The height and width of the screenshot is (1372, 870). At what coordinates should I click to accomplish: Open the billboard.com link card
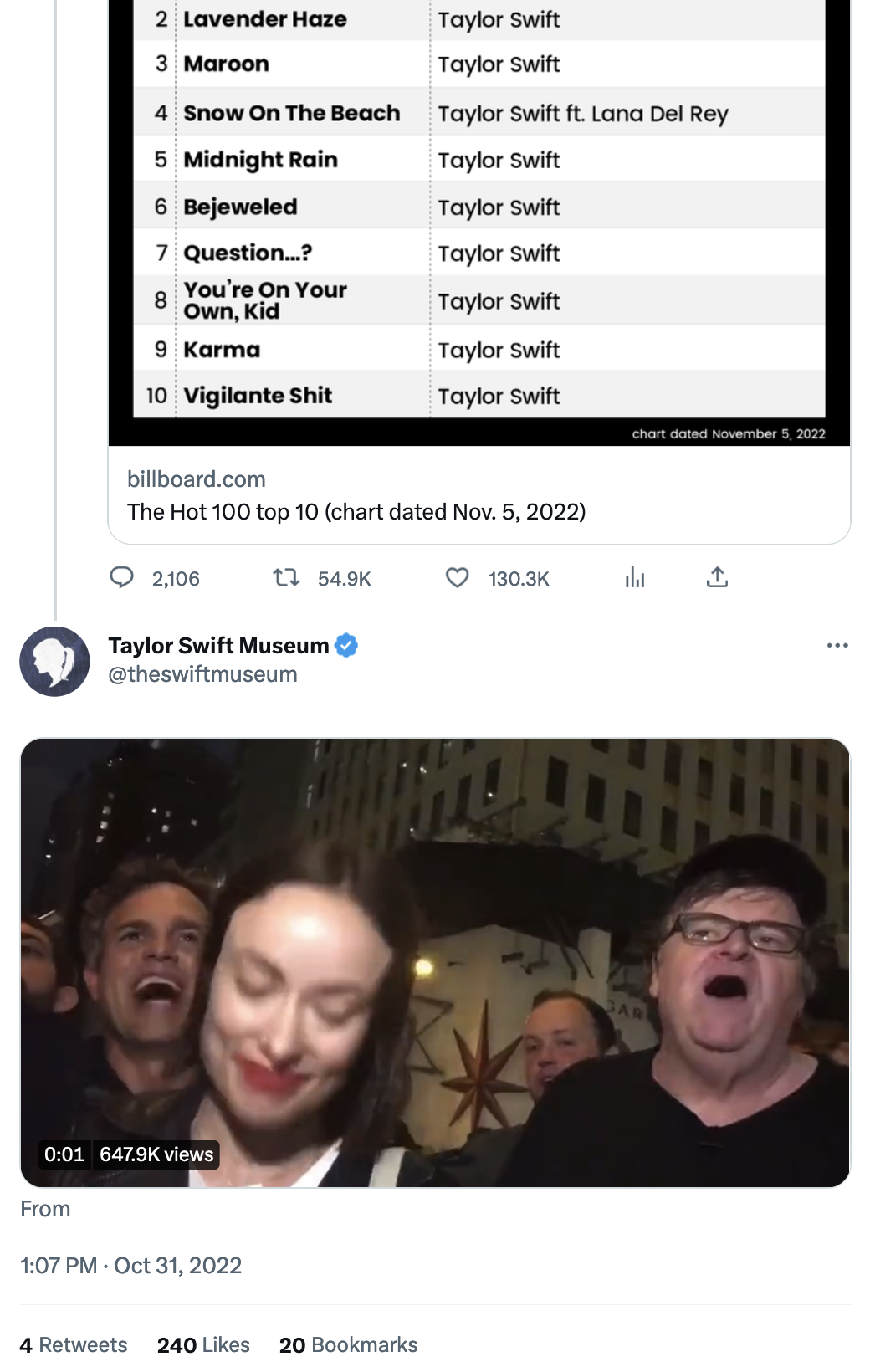(x=197, y=479)
